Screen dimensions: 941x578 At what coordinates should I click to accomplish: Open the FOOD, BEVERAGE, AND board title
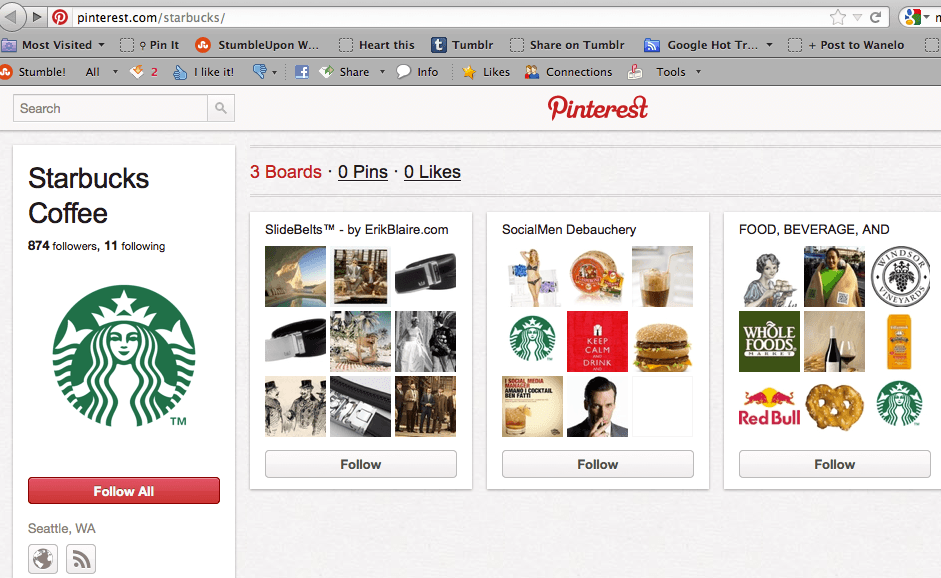point(814,230)
